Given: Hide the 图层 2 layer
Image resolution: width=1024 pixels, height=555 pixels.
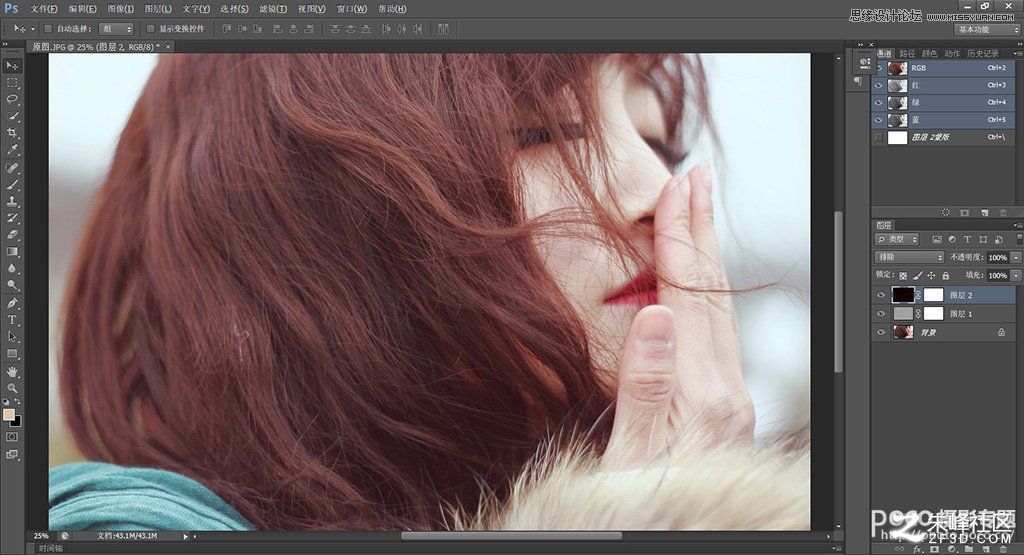Looking at the screenshot, I should coord(880,295).
